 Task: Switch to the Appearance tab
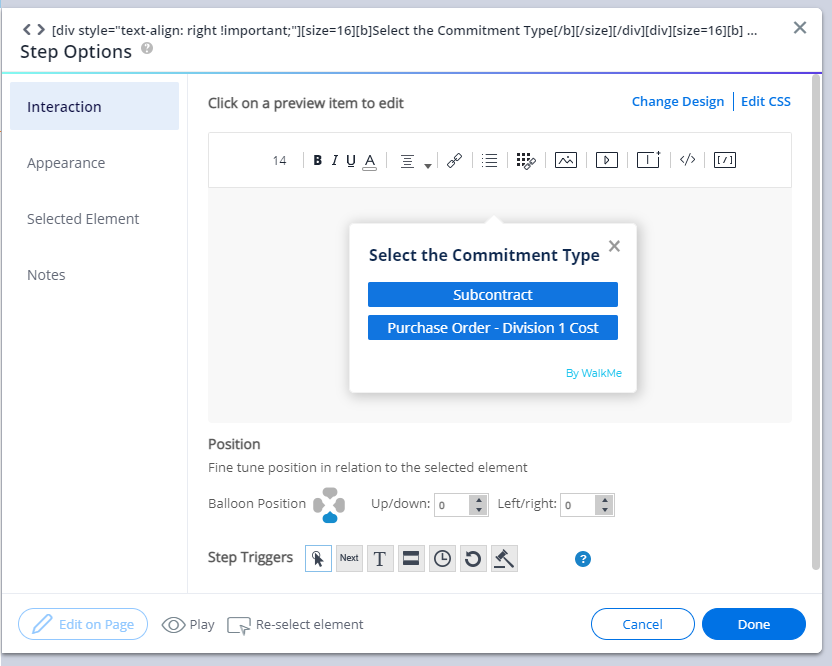pyautogui.click(x=66, y=163)
